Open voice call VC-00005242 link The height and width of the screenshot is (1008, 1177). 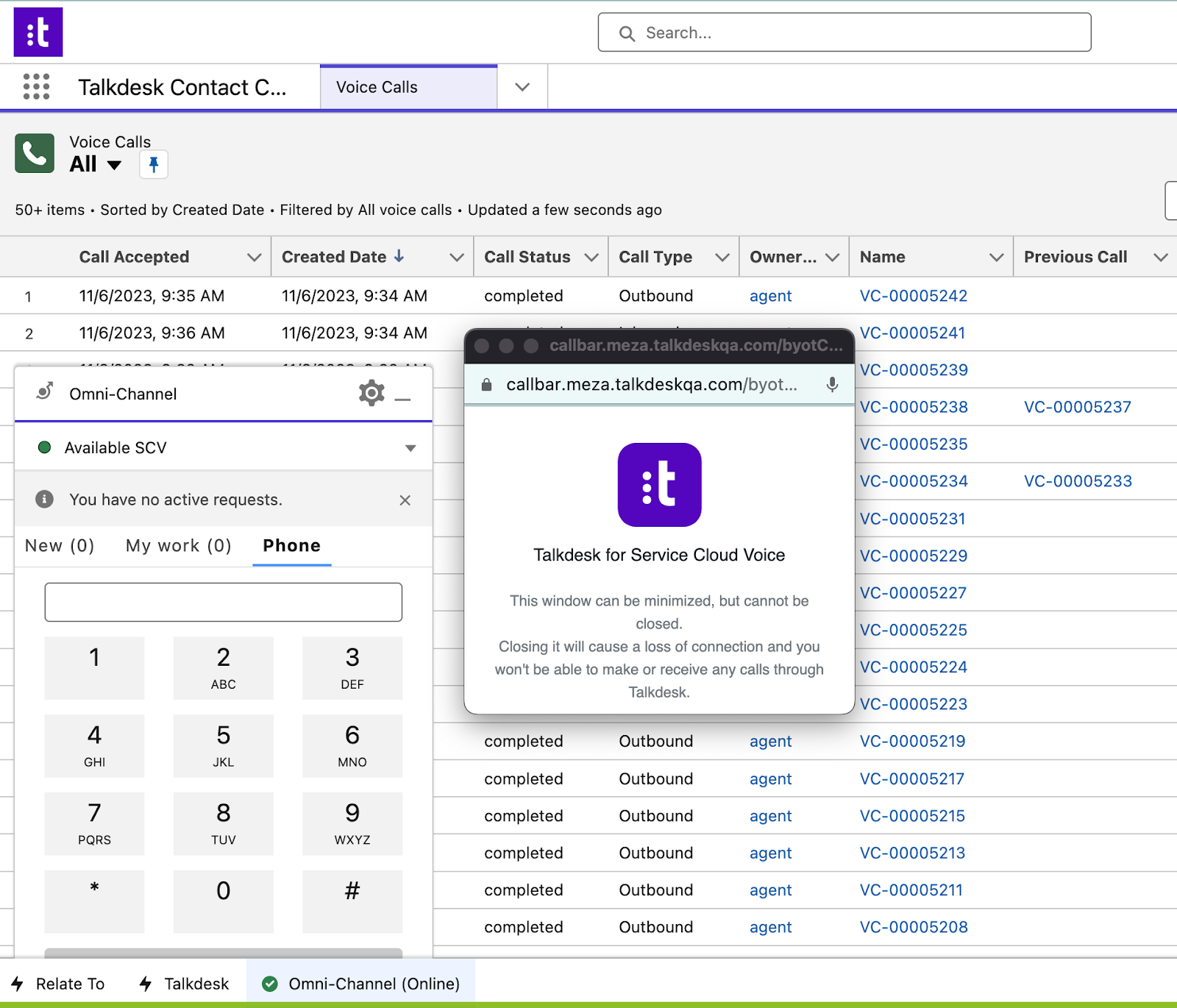tap(914, 296)
